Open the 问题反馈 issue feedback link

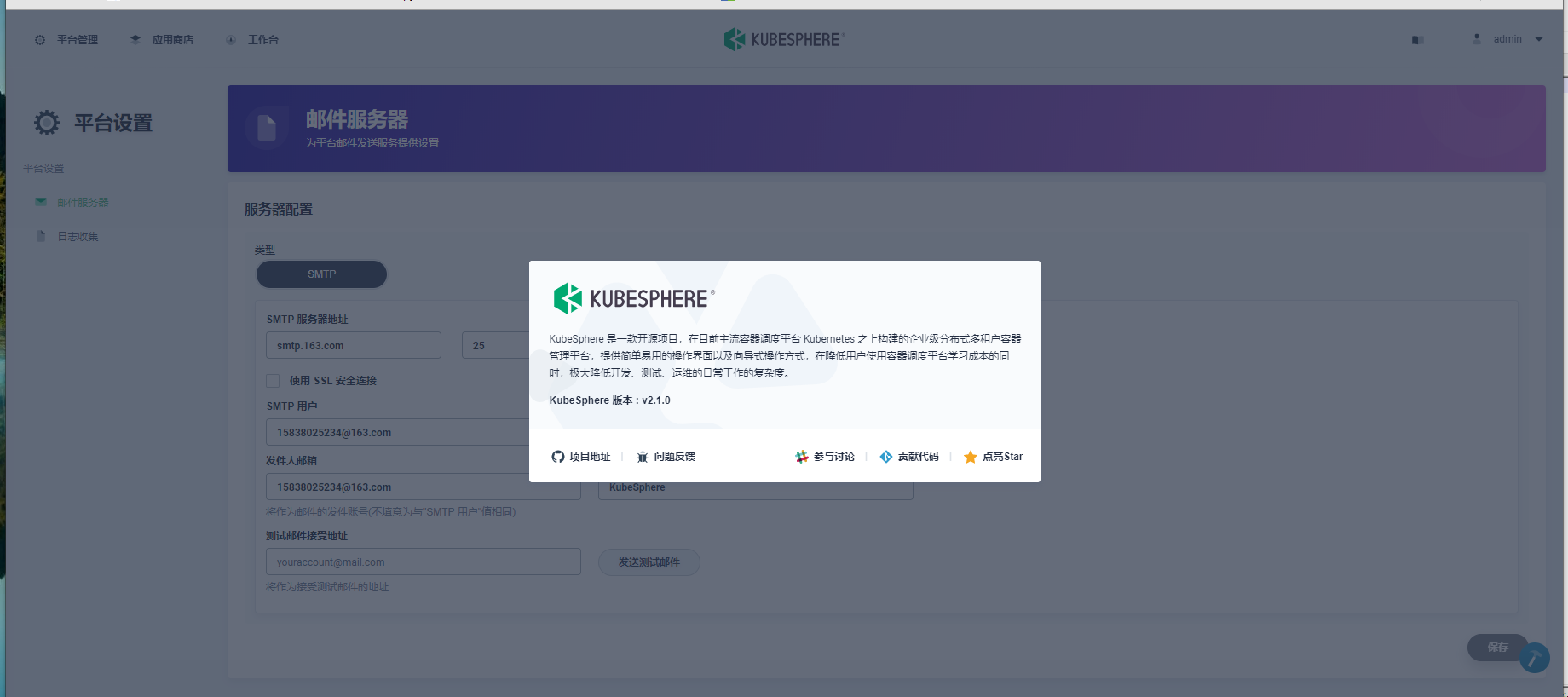(x=674, y=457)
